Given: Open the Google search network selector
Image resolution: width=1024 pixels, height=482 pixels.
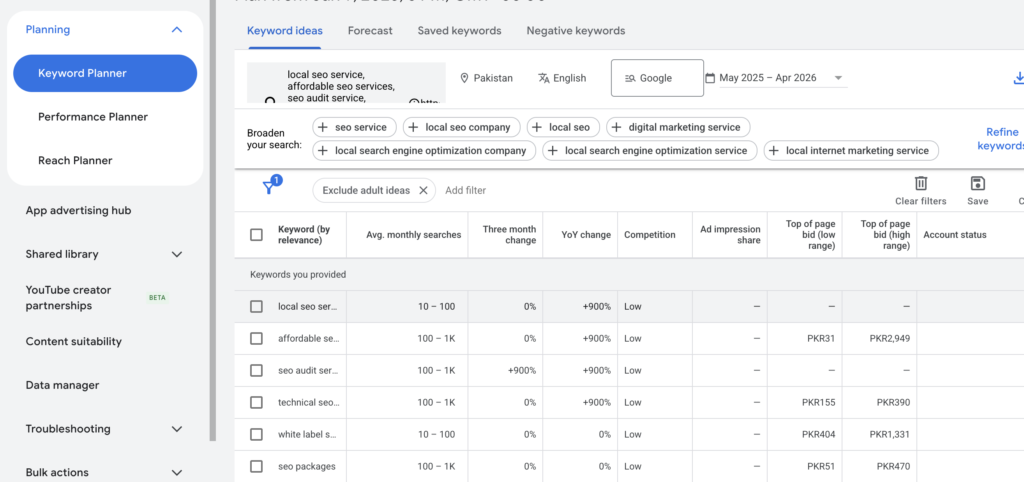Looking at the screenshot, I should pyautogui.click(x=657, y=78).
